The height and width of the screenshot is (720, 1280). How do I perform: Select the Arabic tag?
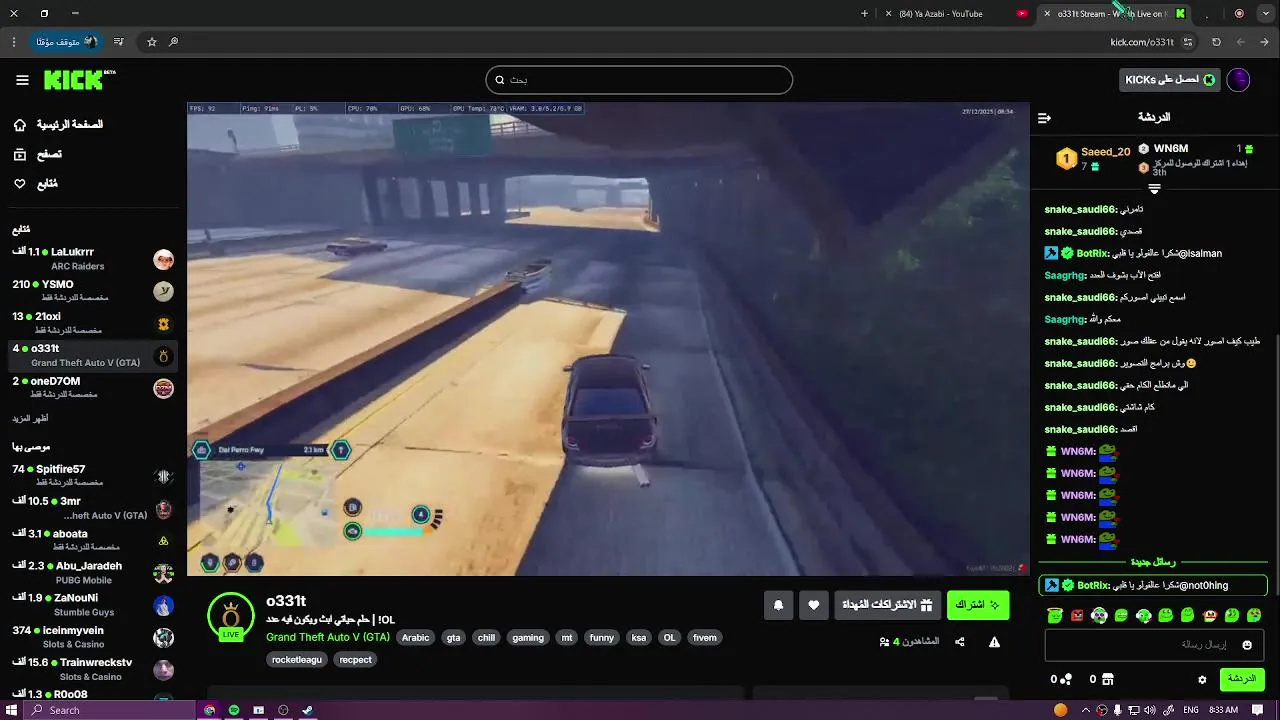415,638
